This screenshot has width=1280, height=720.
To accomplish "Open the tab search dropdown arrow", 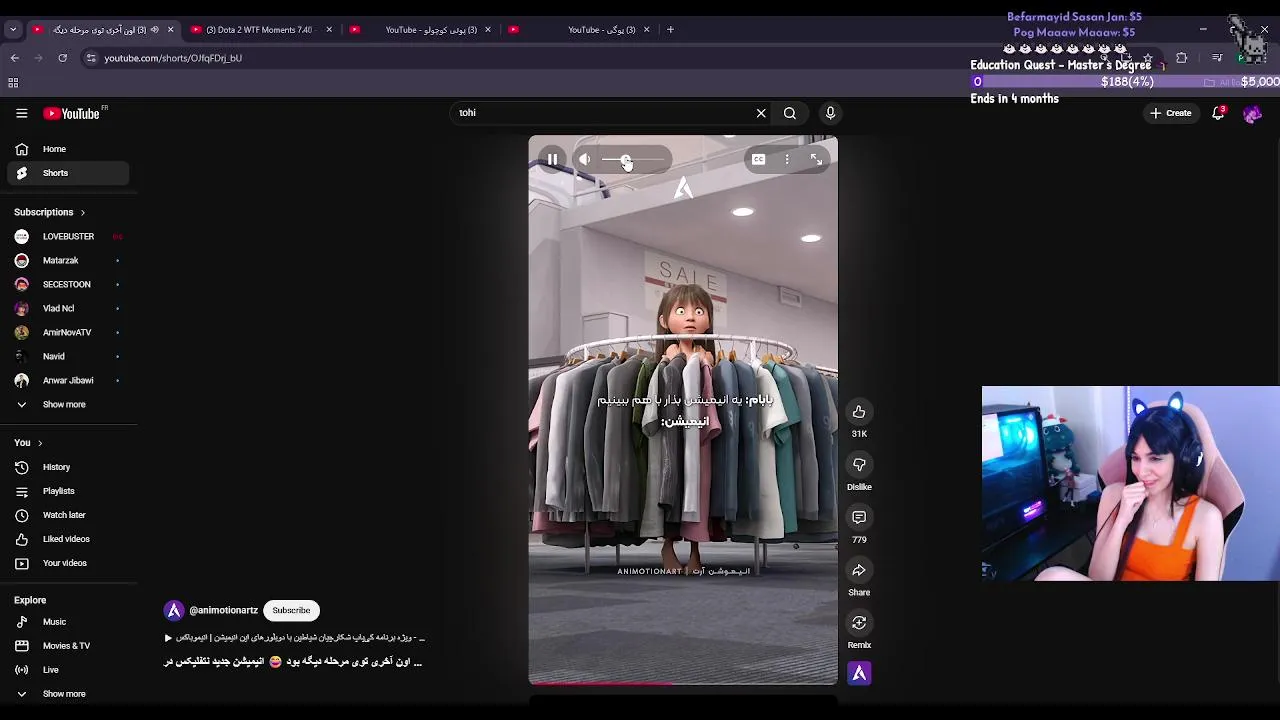I will point(13,30).
